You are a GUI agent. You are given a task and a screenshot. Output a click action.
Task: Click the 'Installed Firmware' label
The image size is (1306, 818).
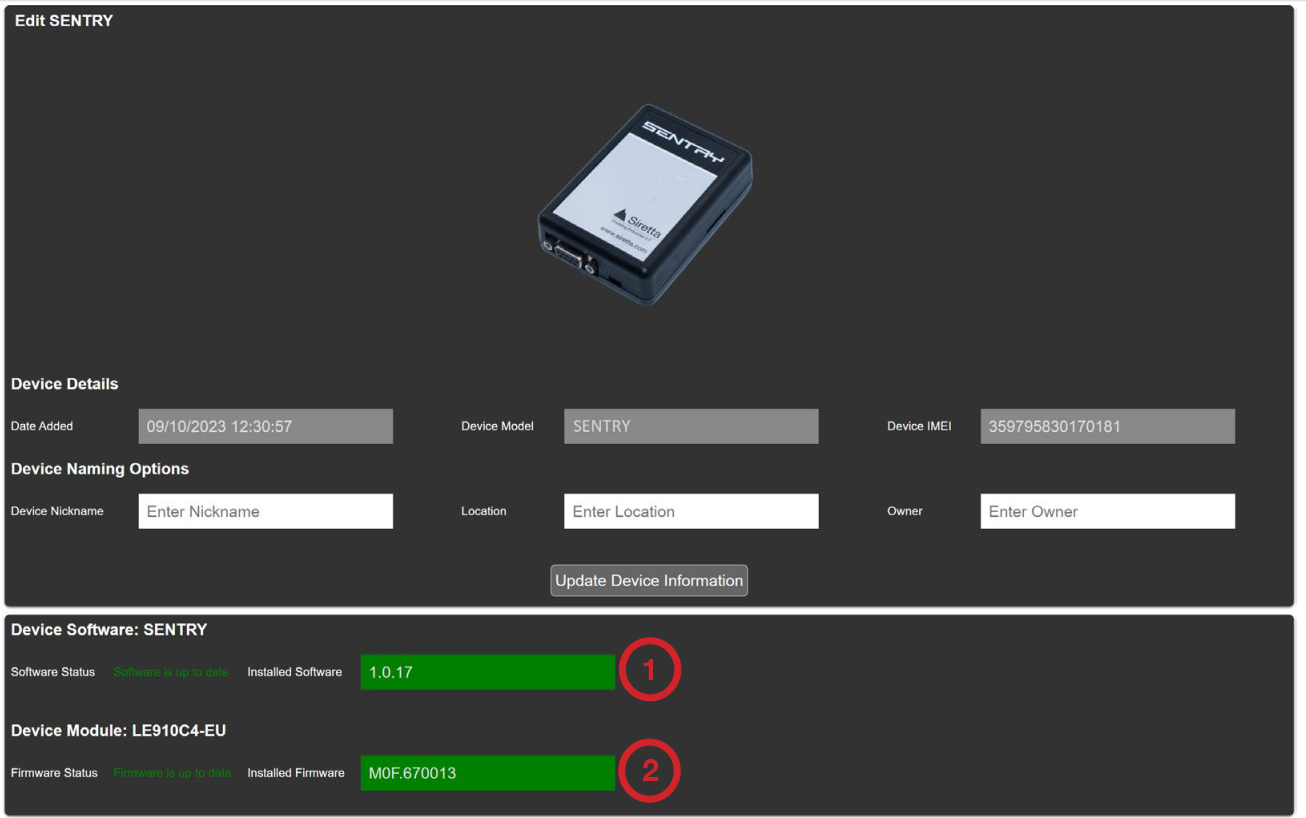[x=296, y=773]
